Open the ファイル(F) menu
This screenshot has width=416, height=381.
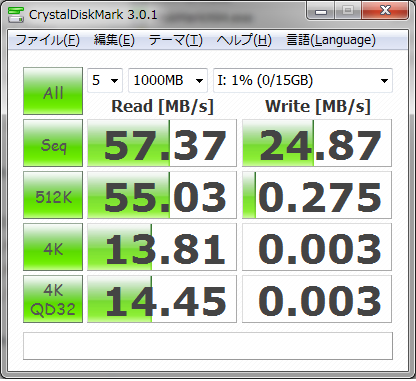pyautogui.click(x=47, y=40)
